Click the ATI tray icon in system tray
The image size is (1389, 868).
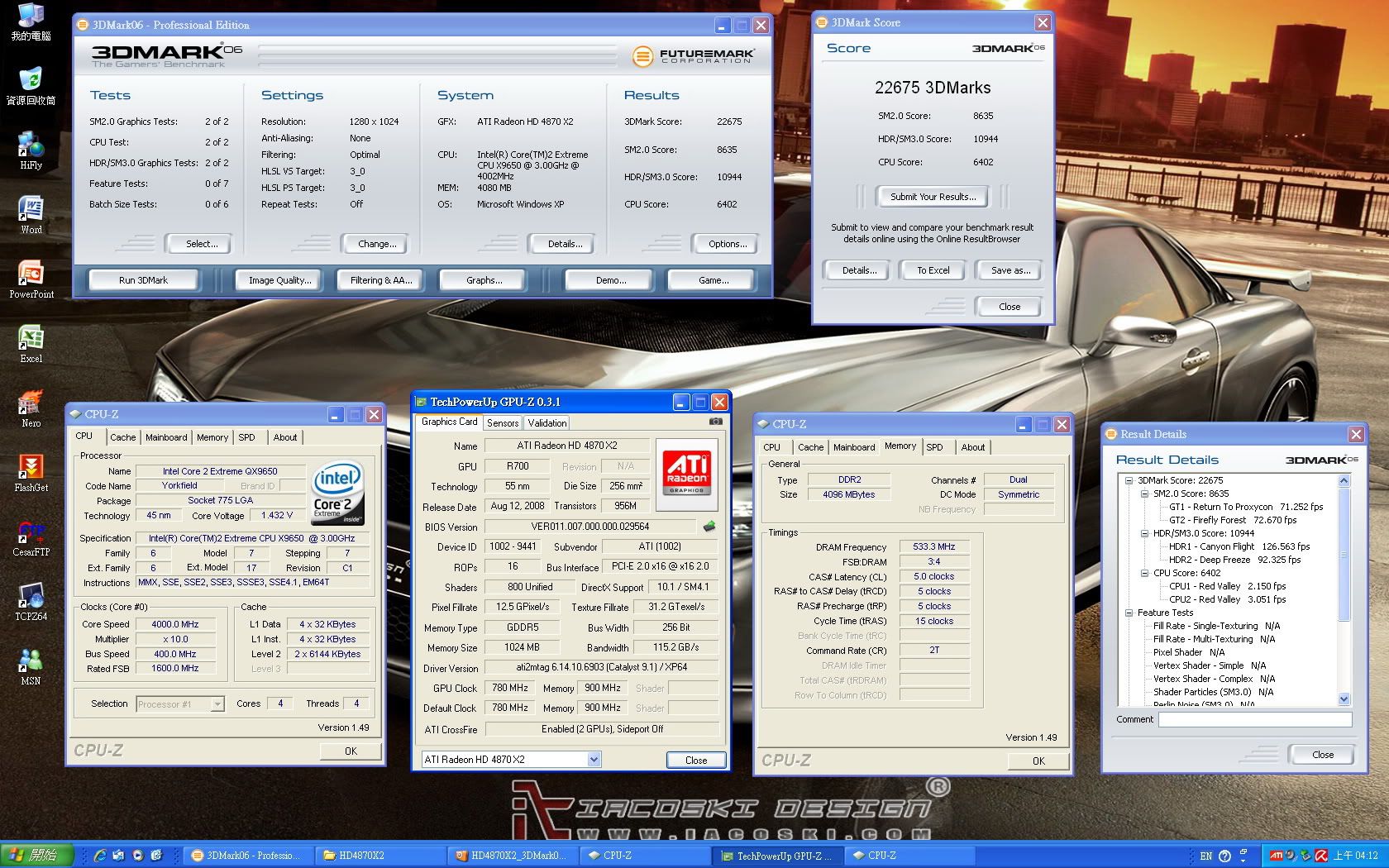coord(1276,856)
